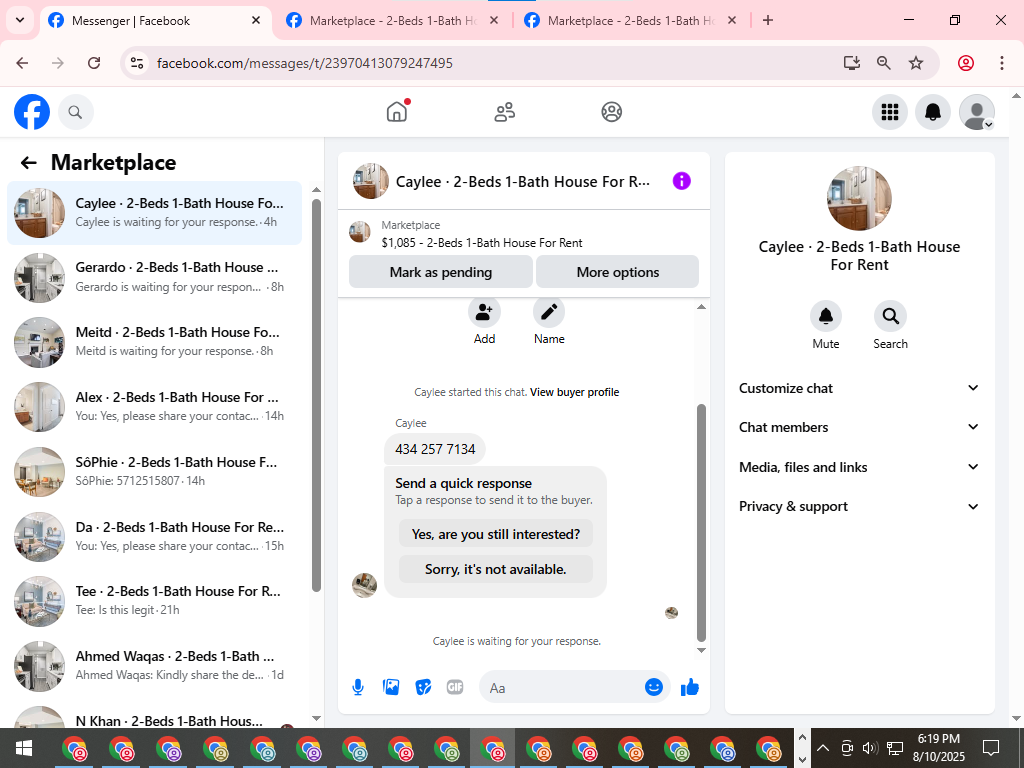Switch to the third Marketplace browser tab

coord(631,21)
